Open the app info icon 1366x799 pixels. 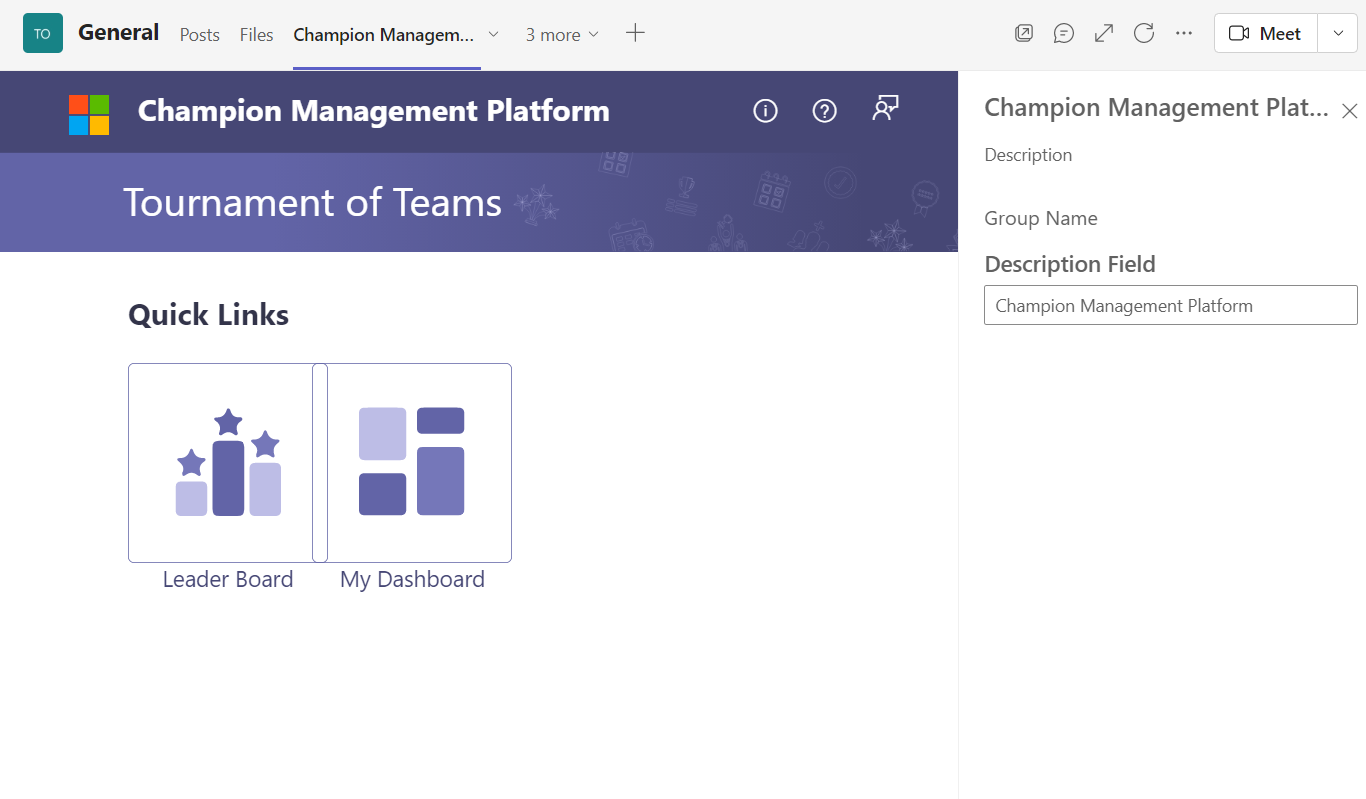coord(765,111)
